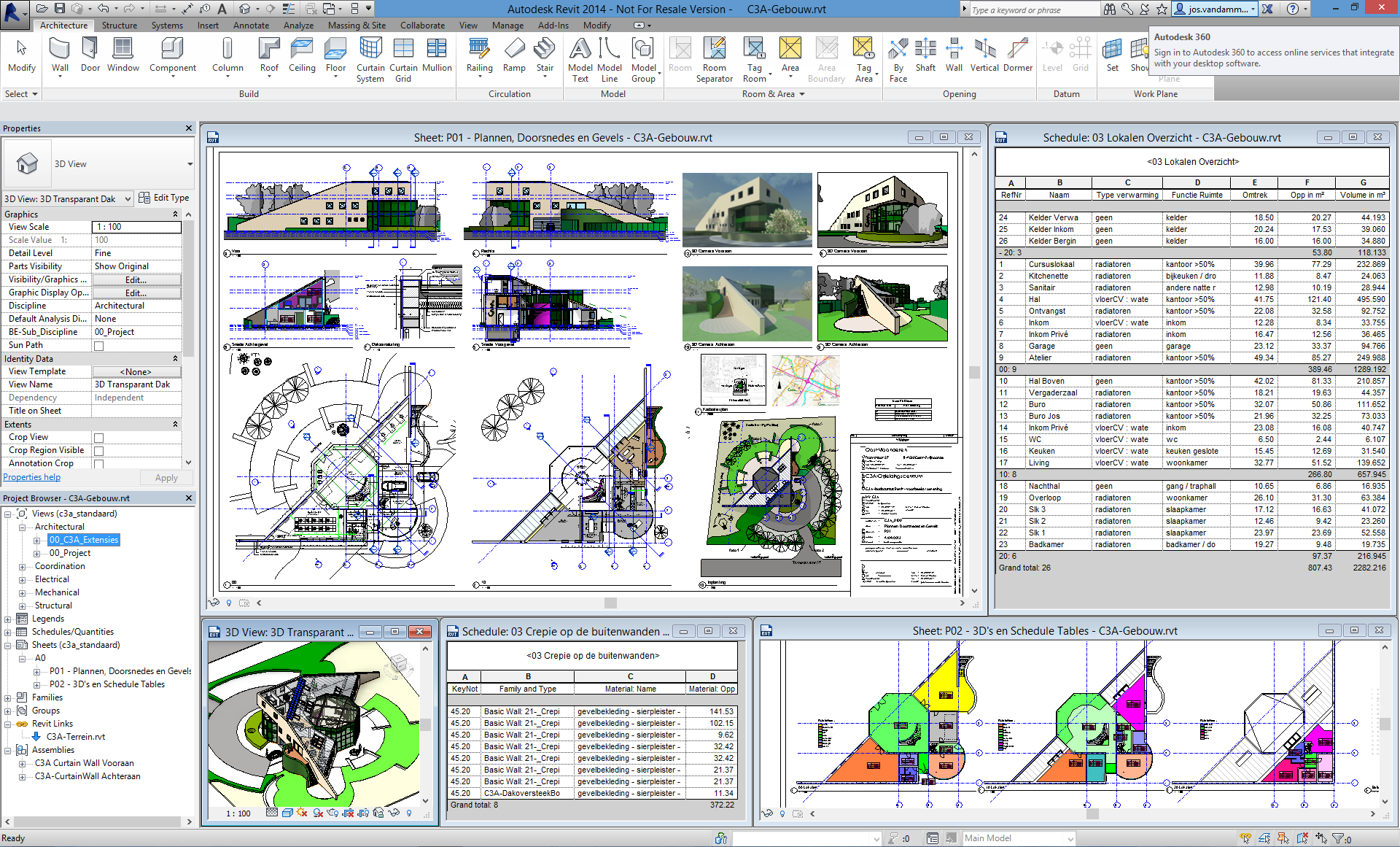The width and height of the screenshot is (1400, 847).
Task: Collapse the Identity Data section
Action: pyautogui.click(x=175, y=359)
